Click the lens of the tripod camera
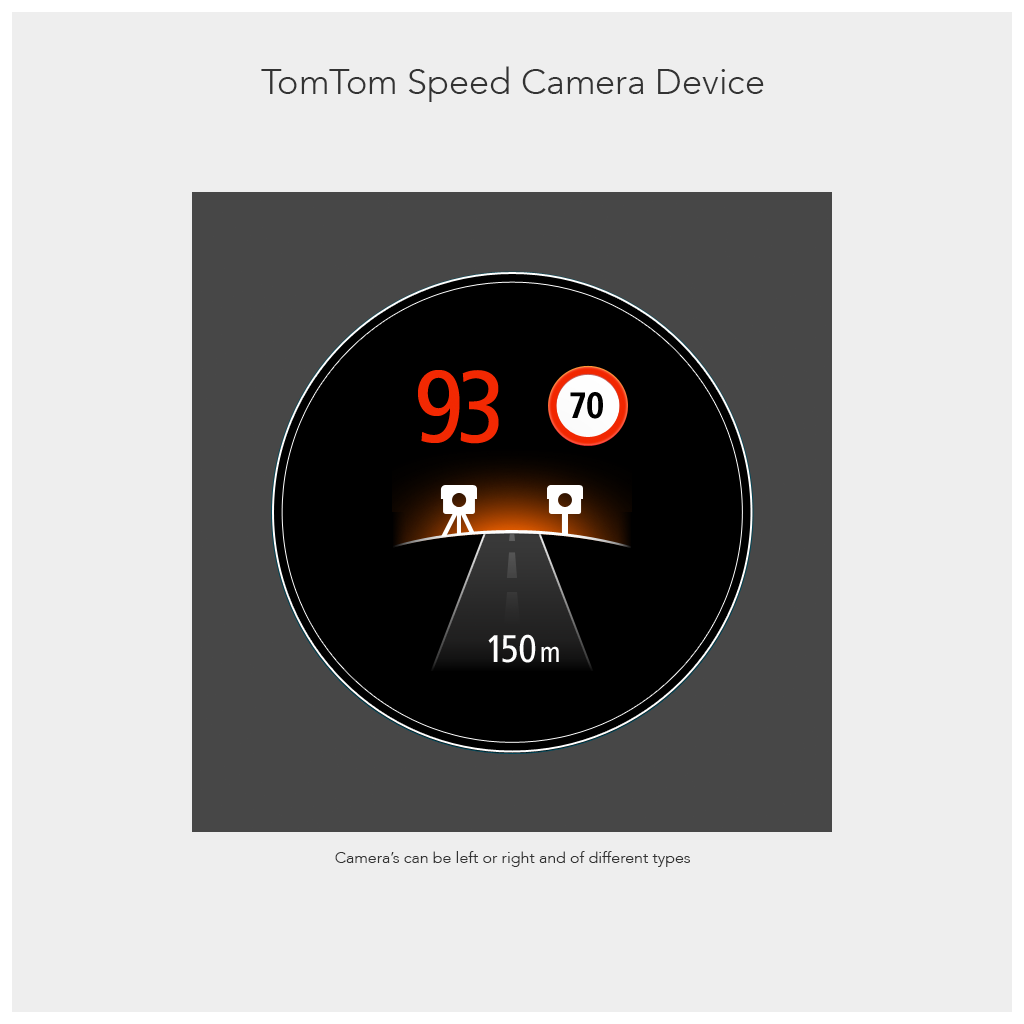This screenshot has width=1024, height=1024. click(x=459, y=500)
